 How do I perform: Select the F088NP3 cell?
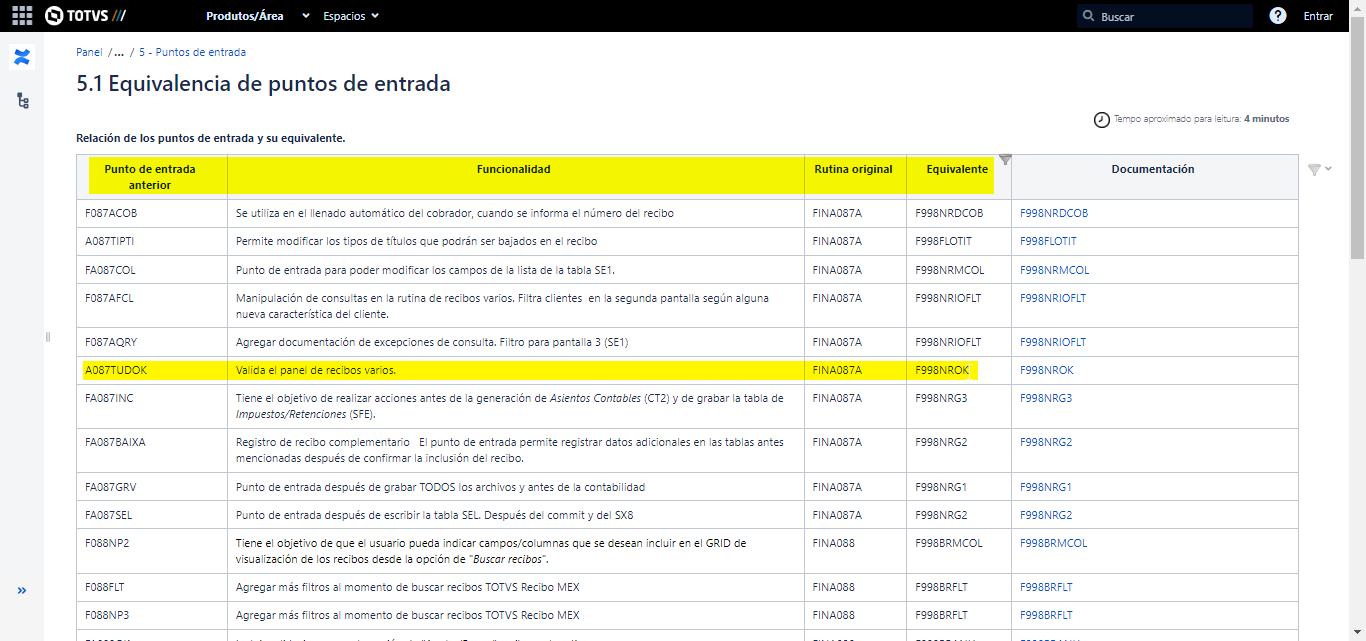[x=152, y=615]
